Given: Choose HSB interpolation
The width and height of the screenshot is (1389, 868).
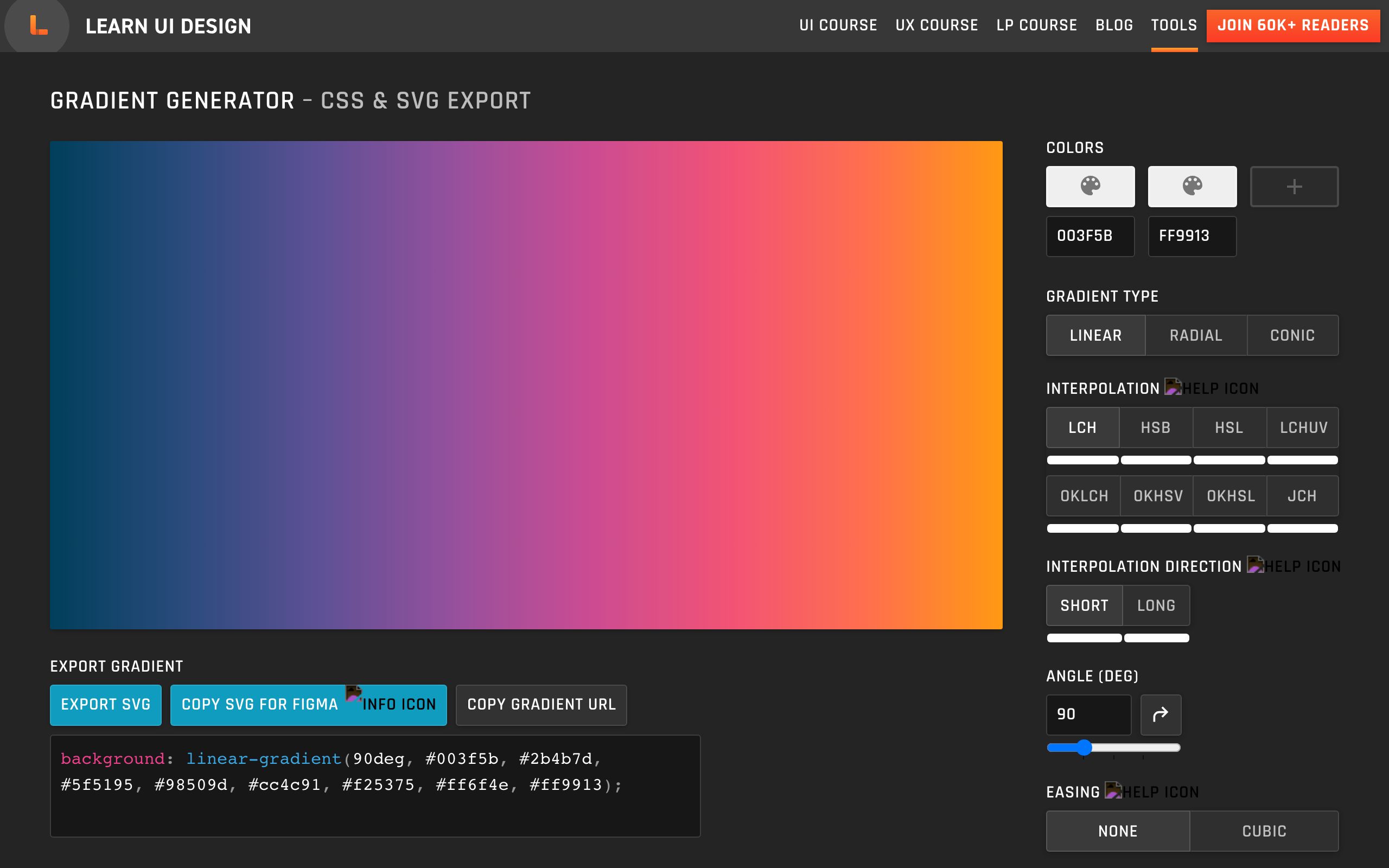Looking at the screenshot, I should coord(1155,427).
